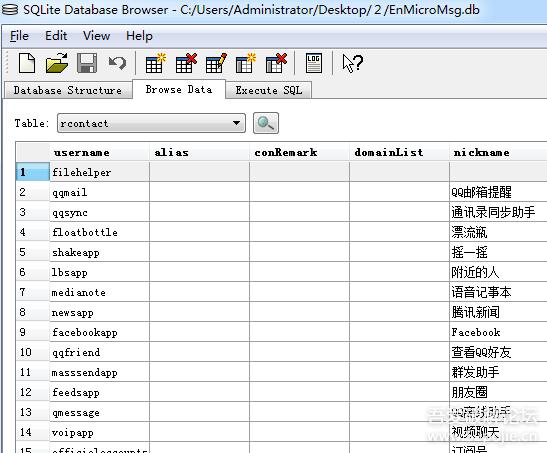Click the Delete Table icon
This screenshot has height=453, width=547.
pyautogui.click(x=186, y=63)
